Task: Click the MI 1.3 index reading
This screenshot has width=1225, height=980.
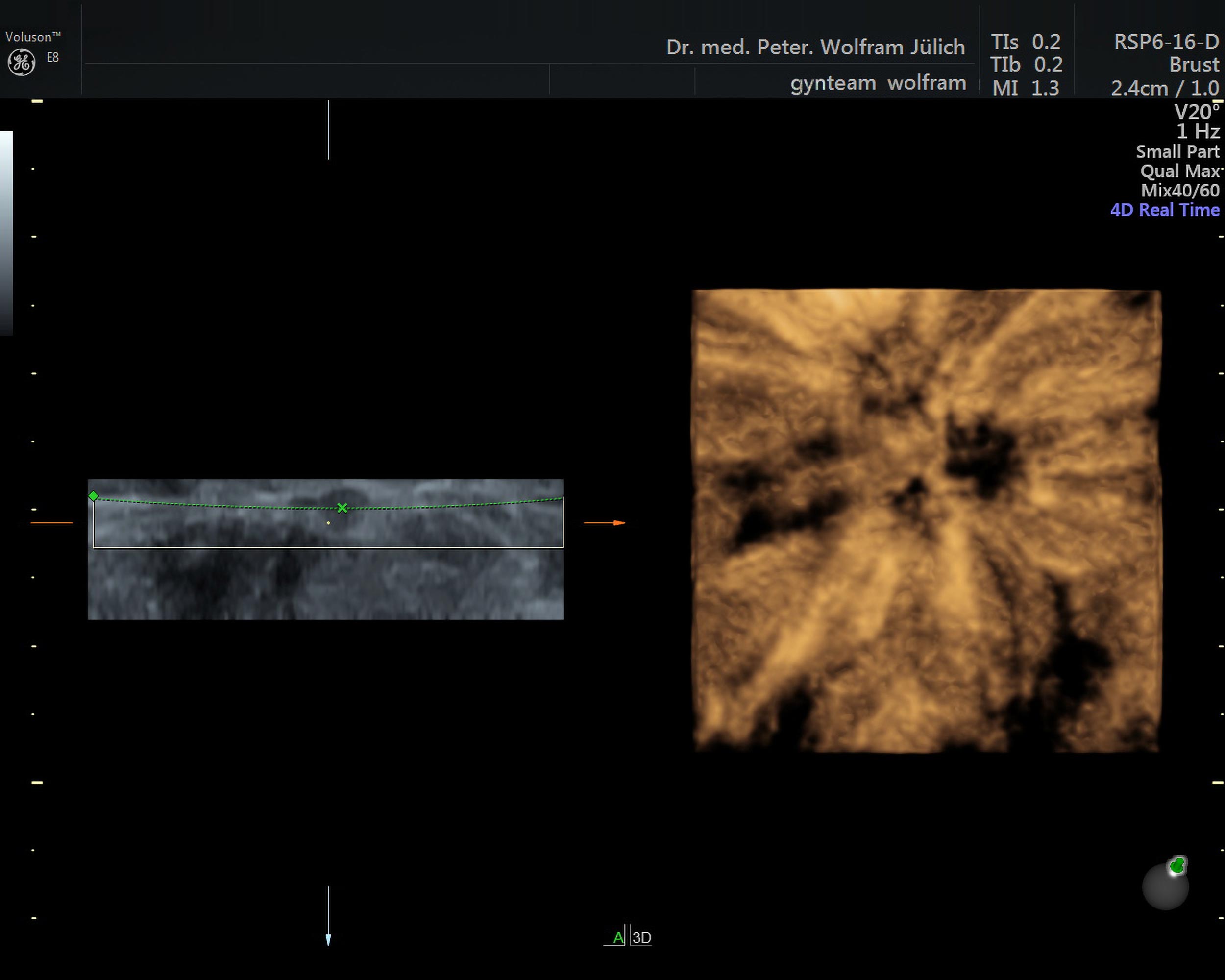Action: pos(1025,88)
